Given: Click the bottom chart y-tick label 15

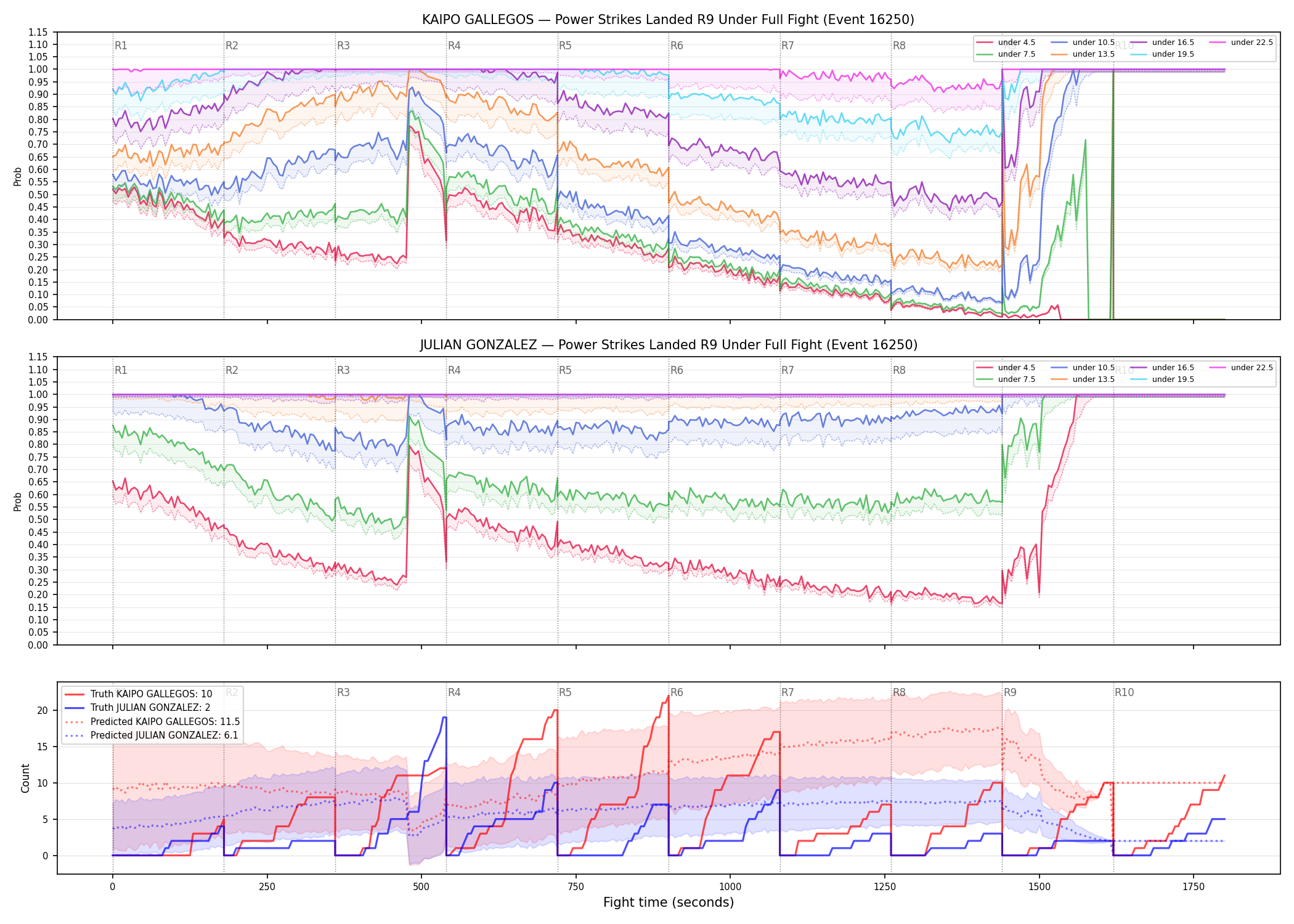Looking at the screenshot, I should point(43,747).
